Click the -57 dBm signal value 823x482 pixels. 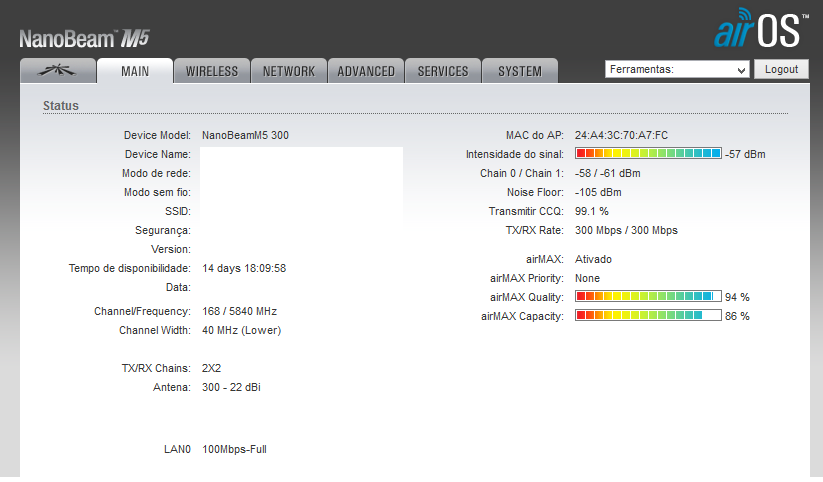(745, 154)
